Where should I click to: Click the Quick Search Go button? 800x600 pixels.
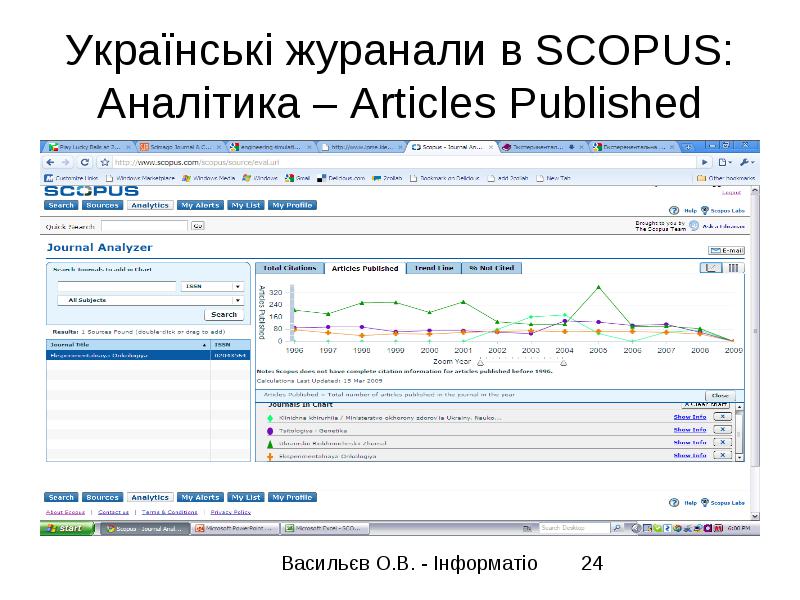click(197, 226)
